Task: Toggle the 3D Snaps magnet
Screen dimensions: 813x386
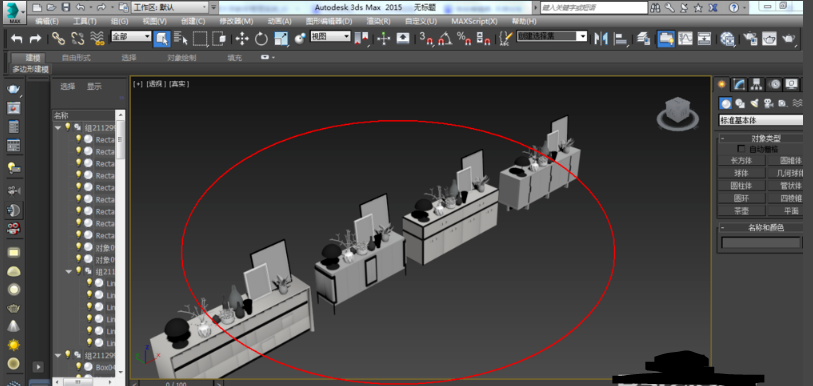Action: click(x=426, y=38)
